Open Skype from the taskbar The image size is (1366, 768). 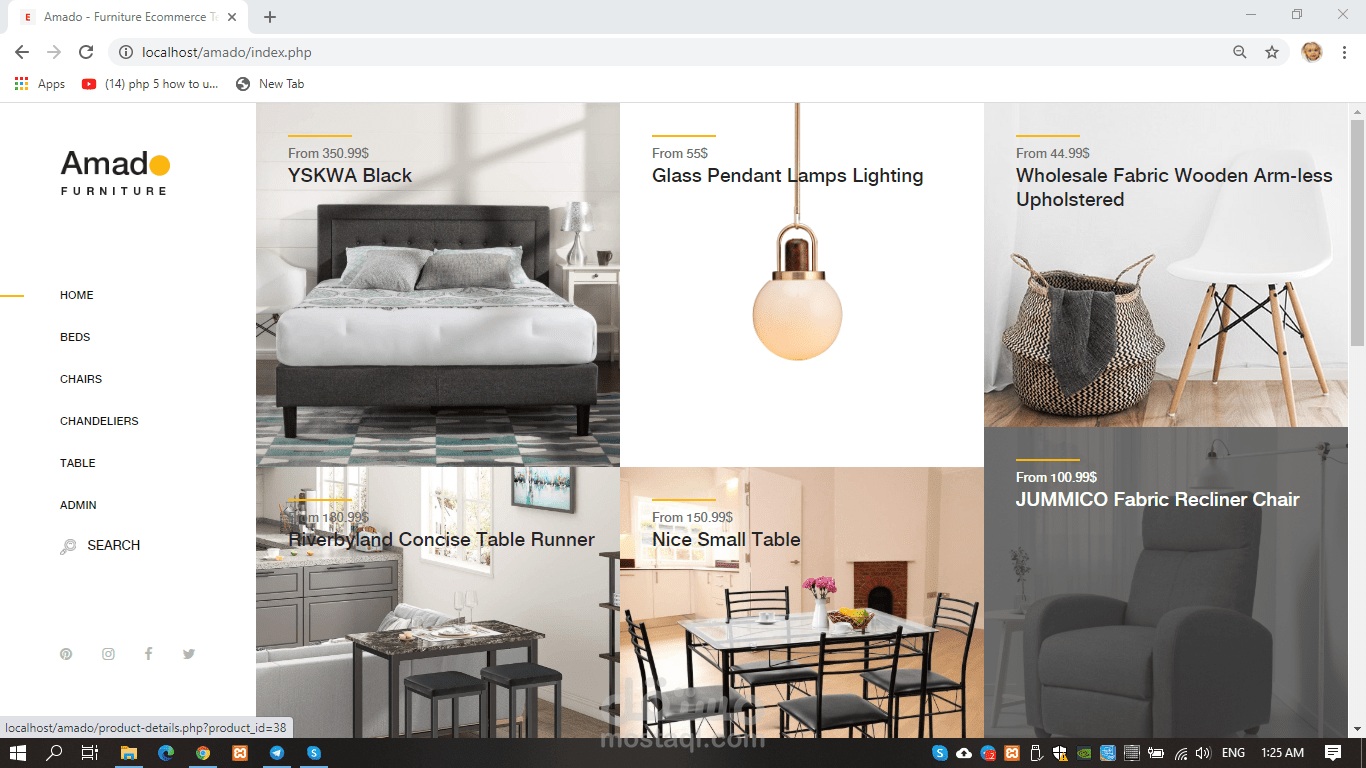pos(314,753)
